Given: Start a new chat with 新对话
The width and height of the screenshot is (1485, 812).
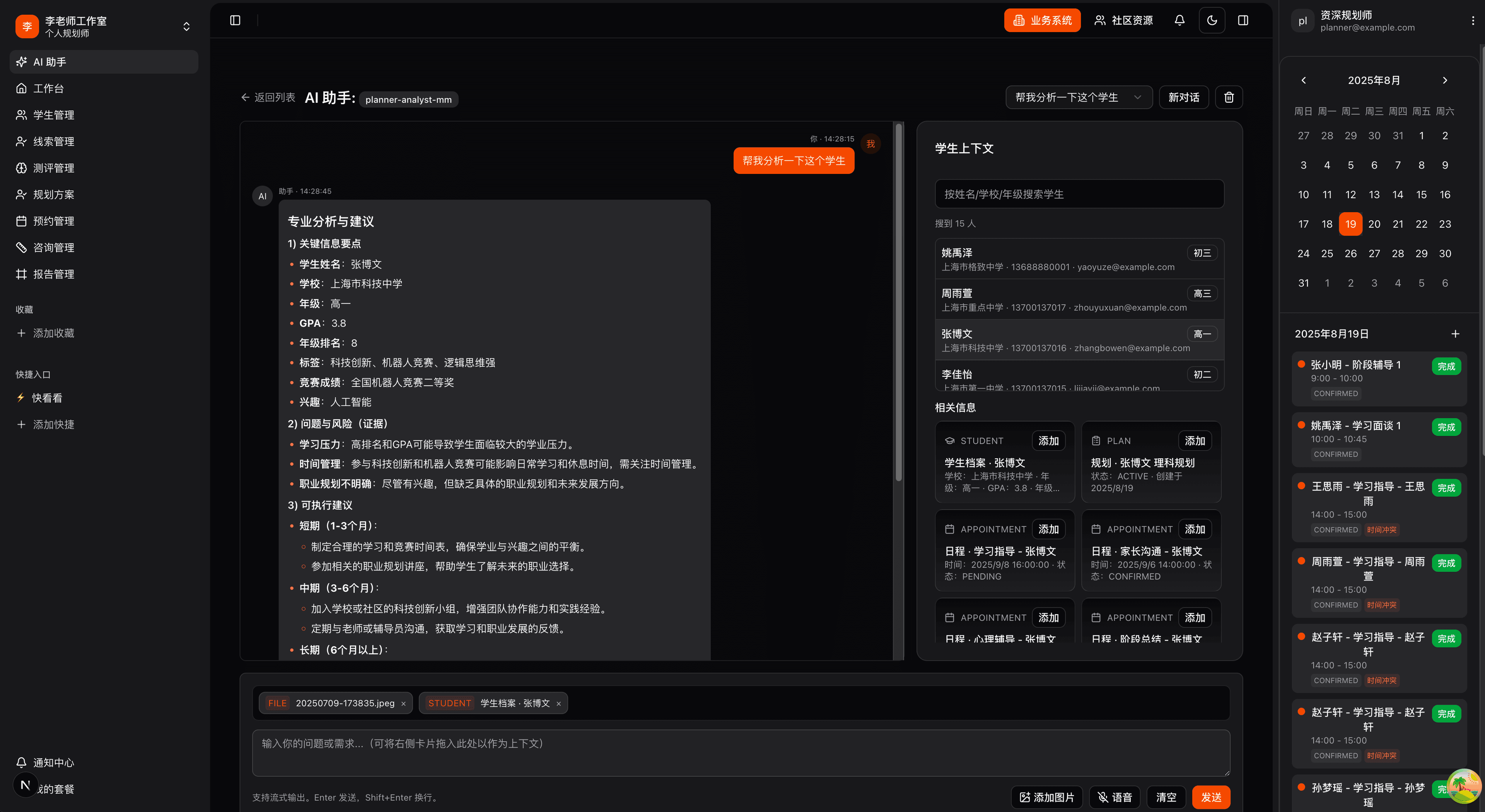Looking at the screenshot, I should click(1183, 97).
